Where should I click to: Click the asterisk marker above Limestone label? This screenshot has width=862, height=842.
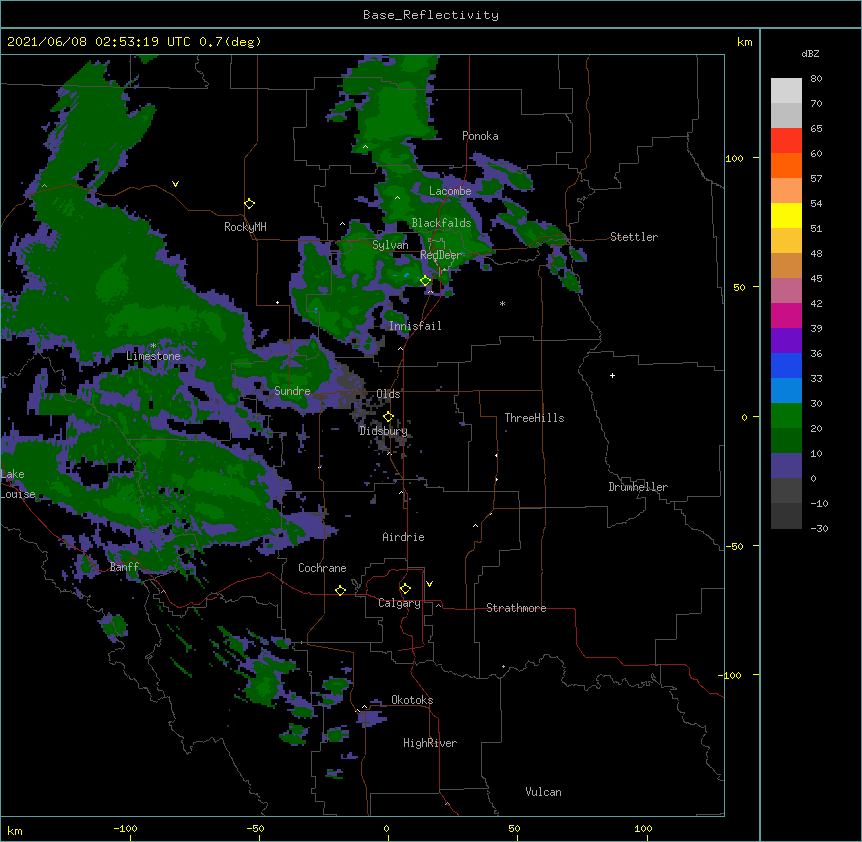[x=153, y=346]
